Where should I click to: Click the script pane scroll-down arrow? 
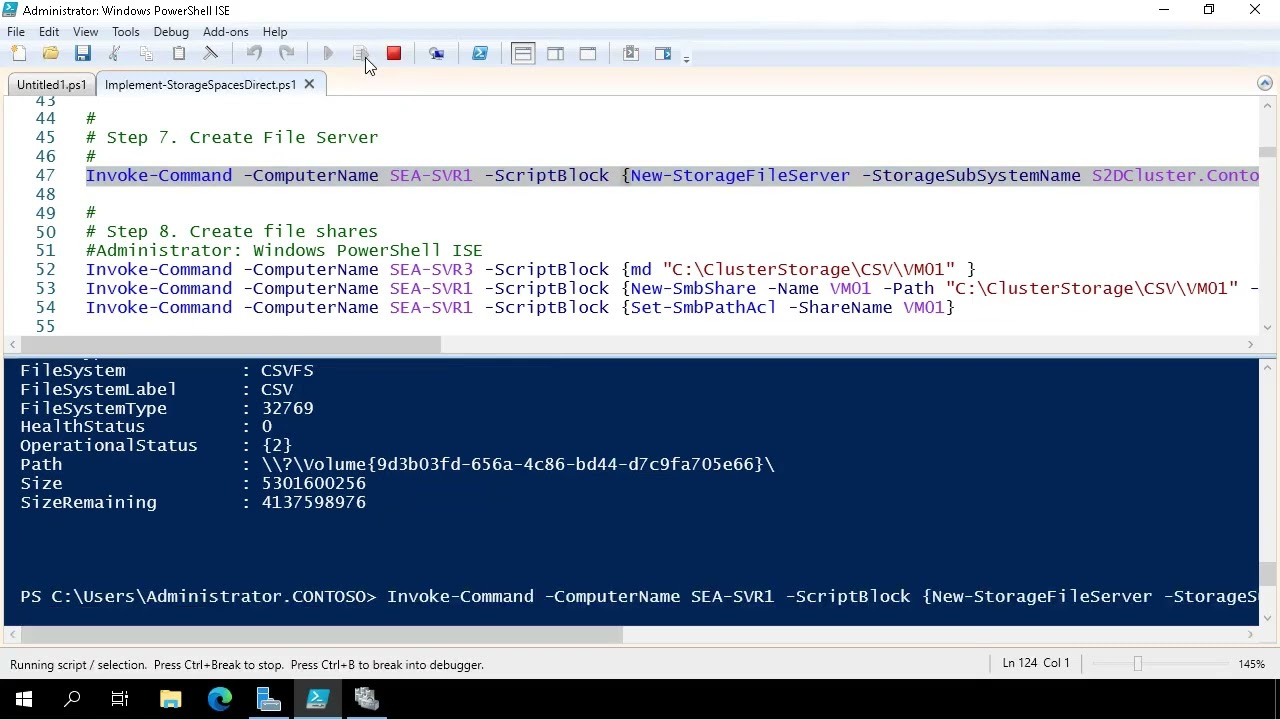[1267, 328]
